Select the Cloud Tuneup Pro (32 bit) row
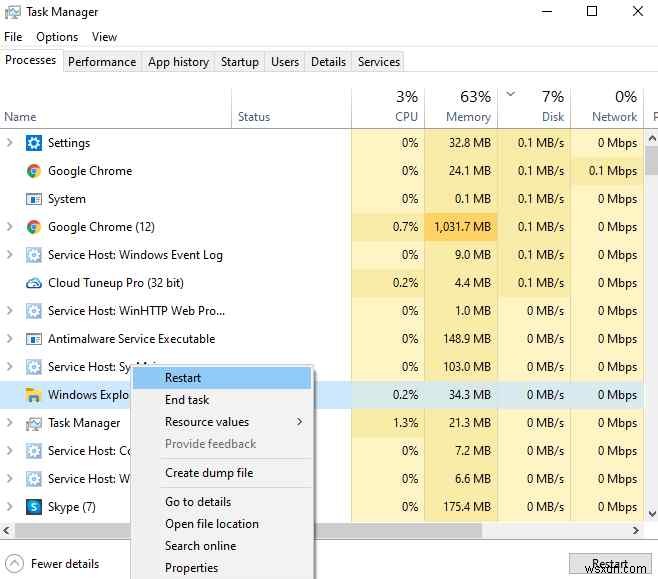The image size is (658, 579). 321,283
